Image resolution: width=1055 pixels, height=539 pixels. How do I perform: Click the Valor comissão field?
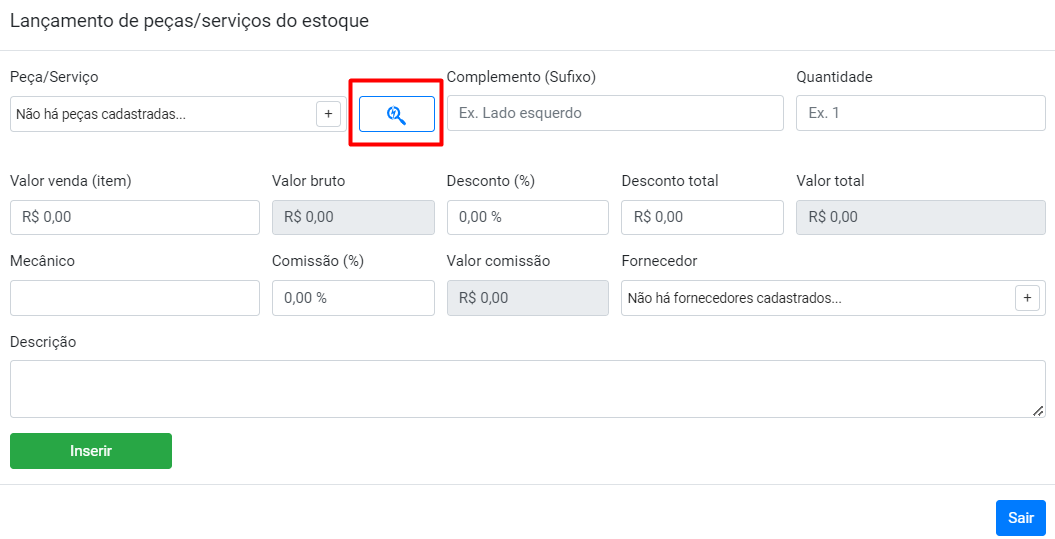pos(527,298)
